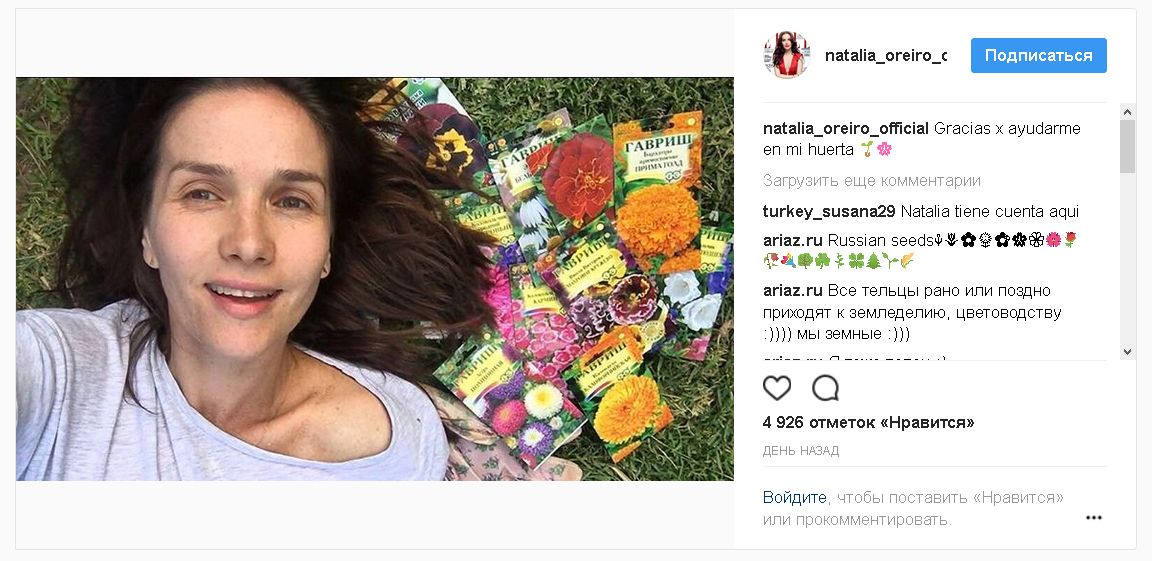1152x561 pixels.
Task: Open the profile avatar picture
Action: pos(786,55)
